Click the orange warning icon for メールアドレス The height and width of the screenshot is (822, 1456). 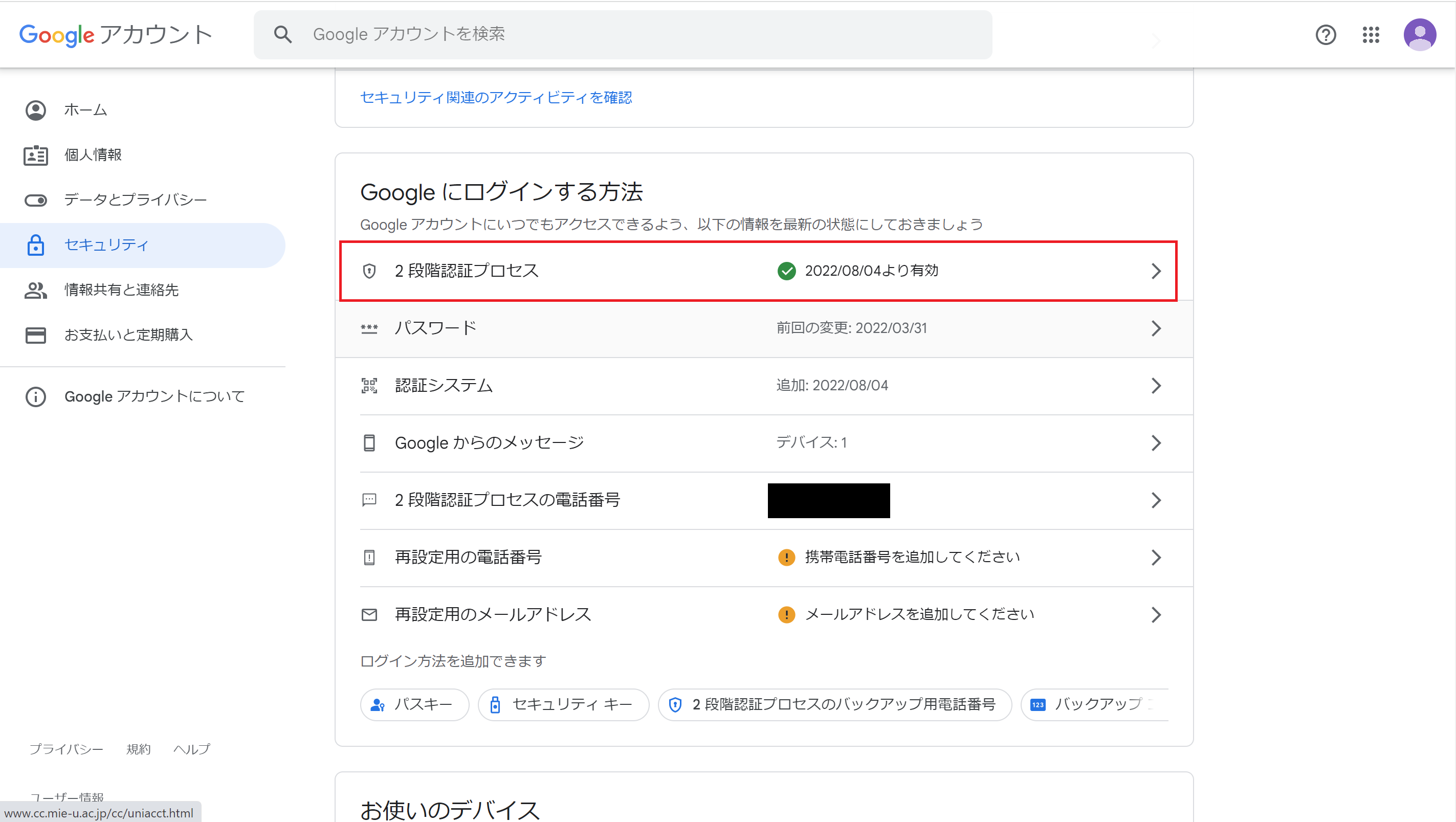click(x=786, y=615)
